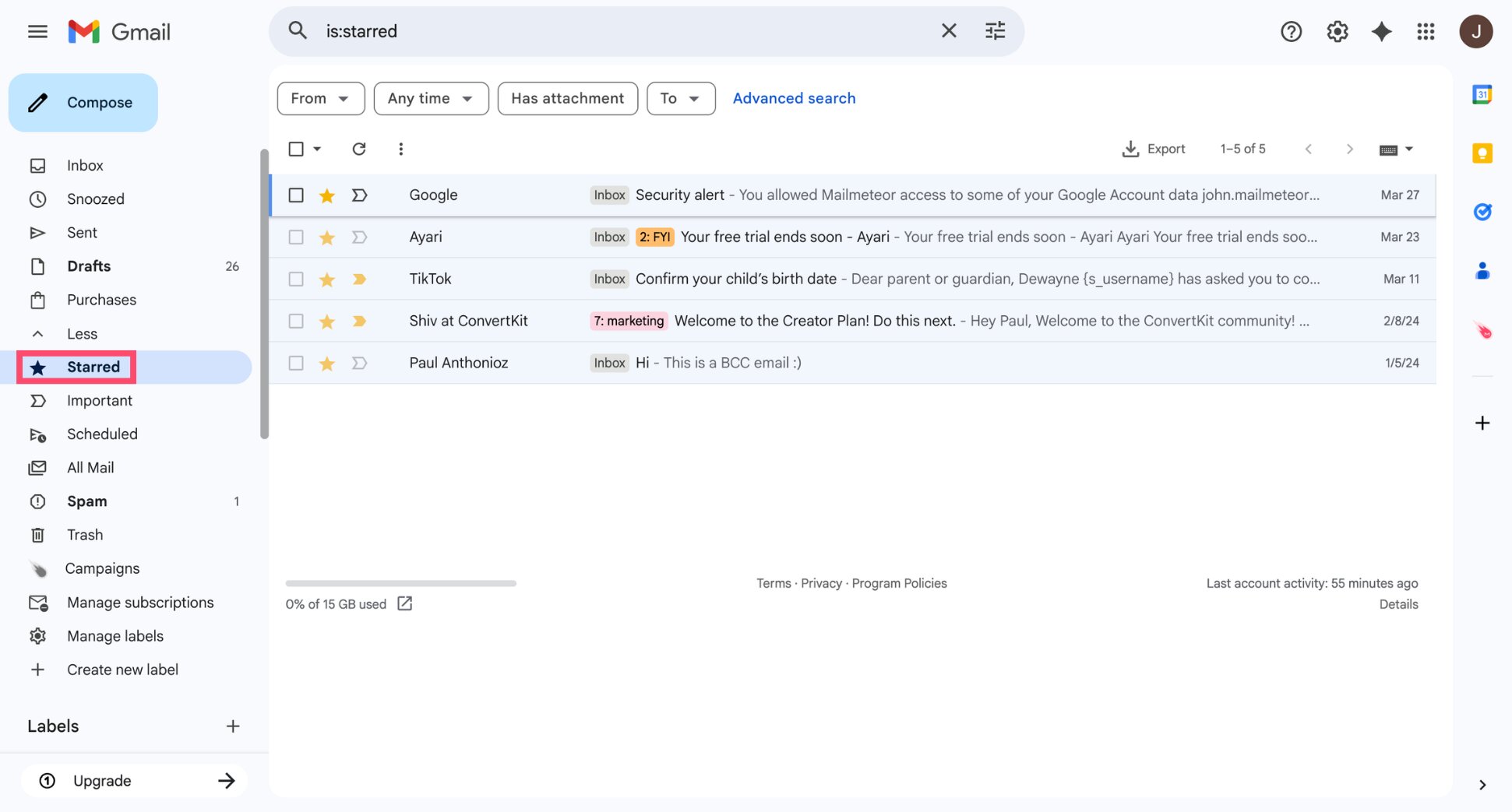Open the More options three-dot menu
The height and width of the screenshot is (812, 1512).
400,149
